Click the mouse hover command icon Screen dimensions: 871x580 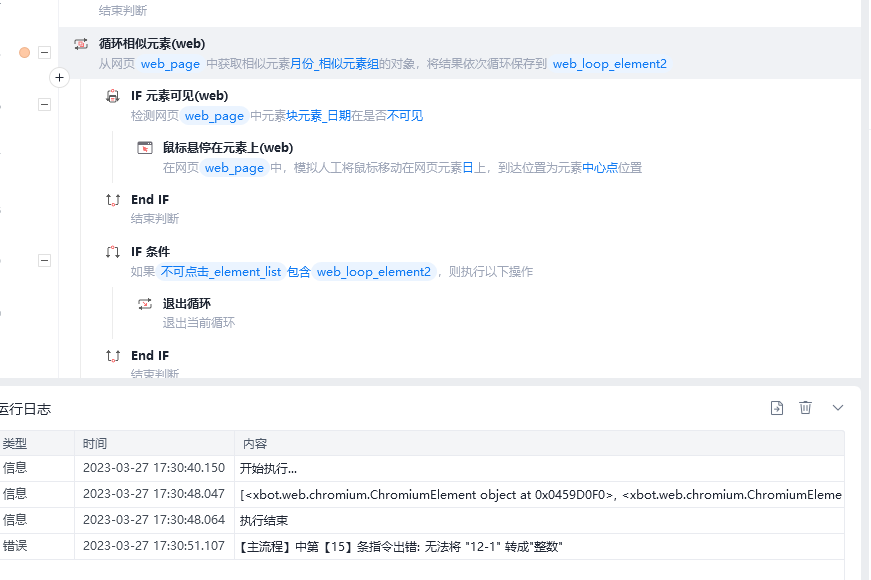click(144, 148)
